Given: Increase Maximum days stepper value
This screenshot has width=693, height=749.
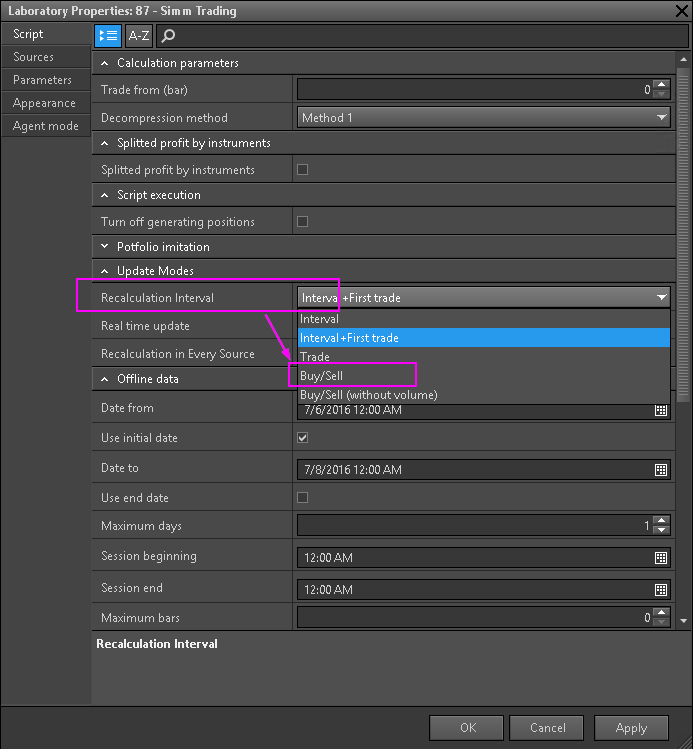Looking at the screenshot, I should pyautogui.click(x=661, y=520).
